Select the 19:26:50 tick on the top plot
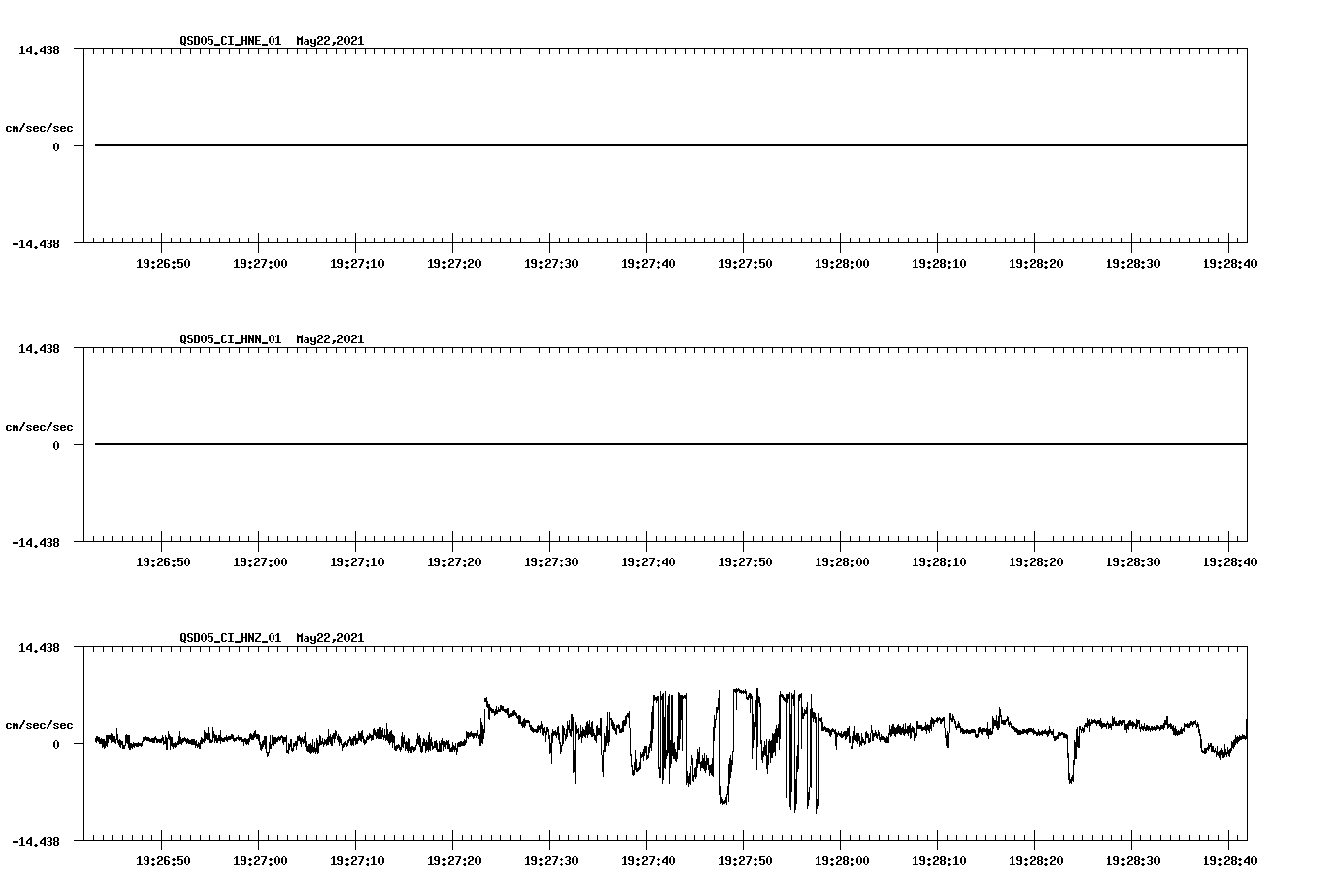1317x896 pixels. [162, 262]
